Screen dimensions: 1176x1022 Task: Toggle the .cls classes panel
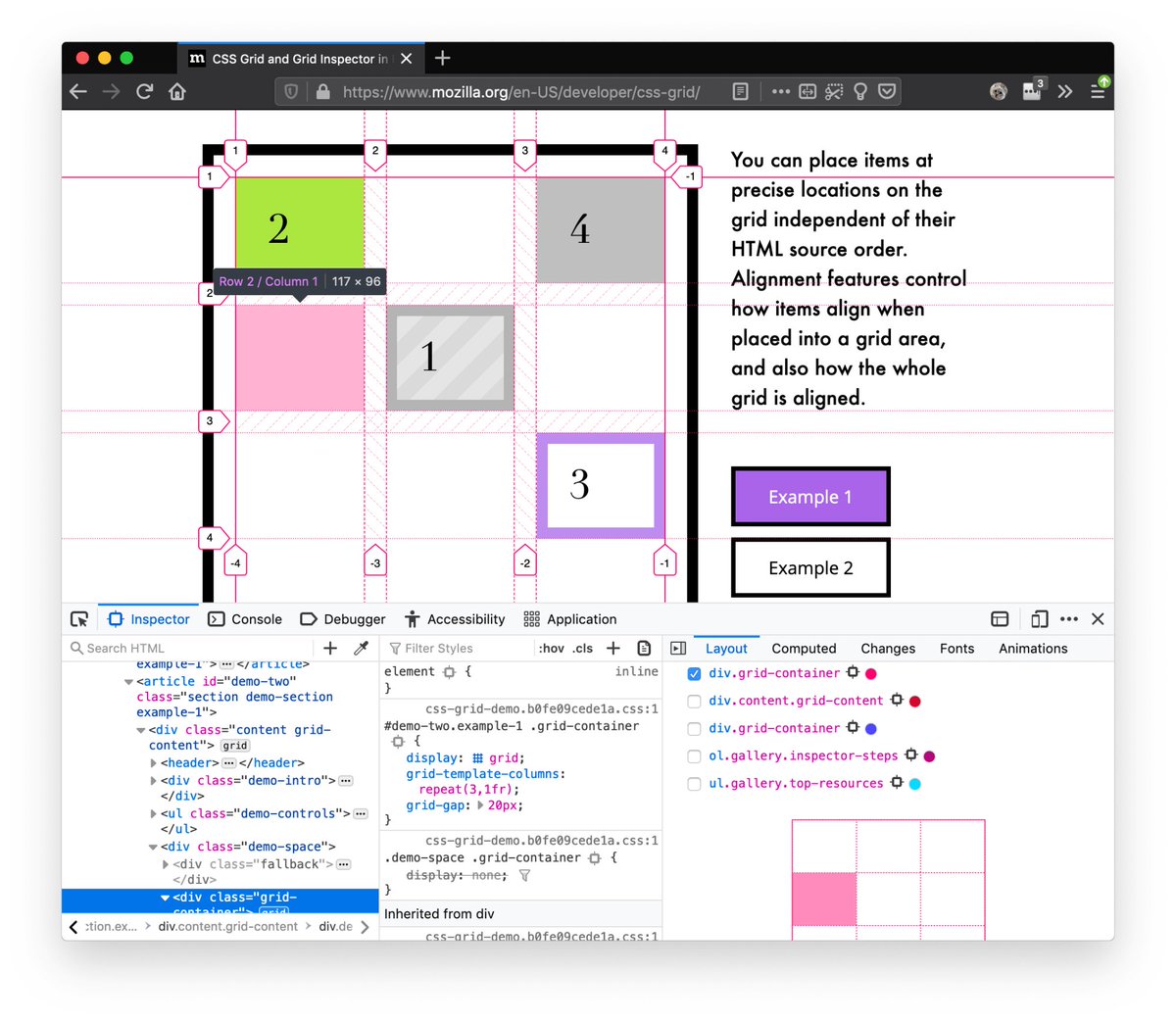(583, 648)
